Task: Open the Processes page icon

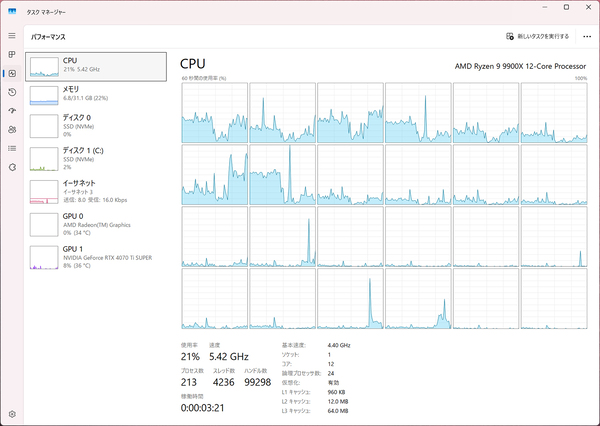Action: tap(12, 54)
